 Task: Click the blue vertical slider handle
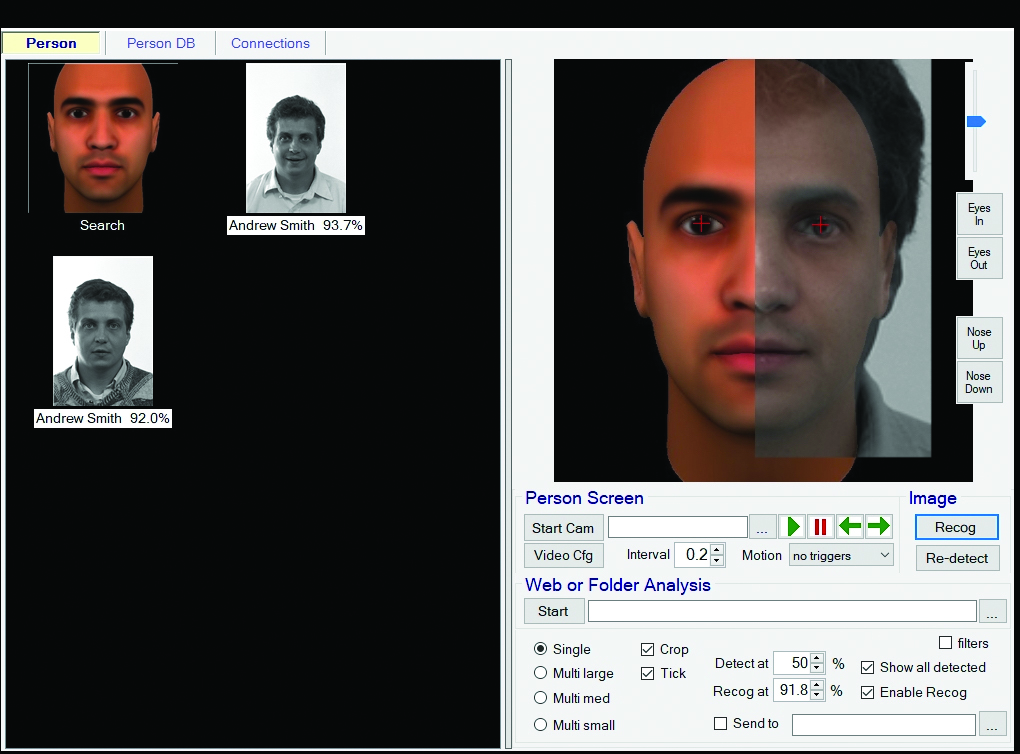coord(975,121)
